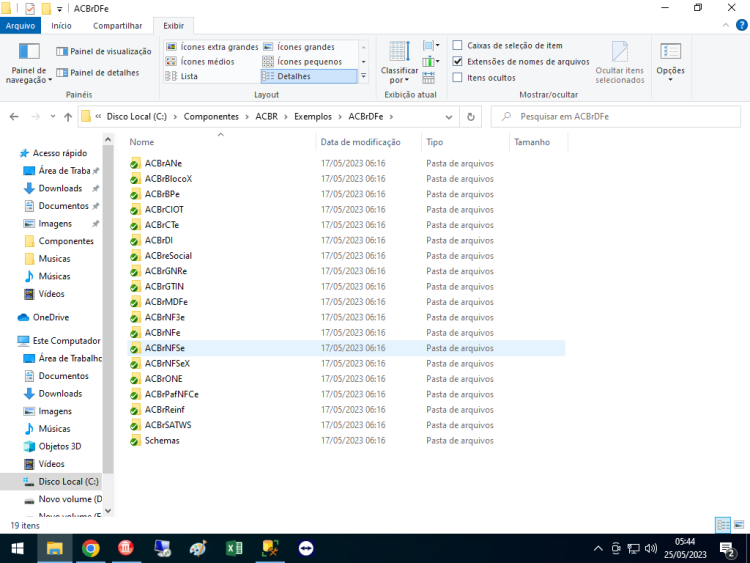This screenshot has height=563, width=750.
Task: Expand the layout gallery more arrow
Action: point(364,76)
